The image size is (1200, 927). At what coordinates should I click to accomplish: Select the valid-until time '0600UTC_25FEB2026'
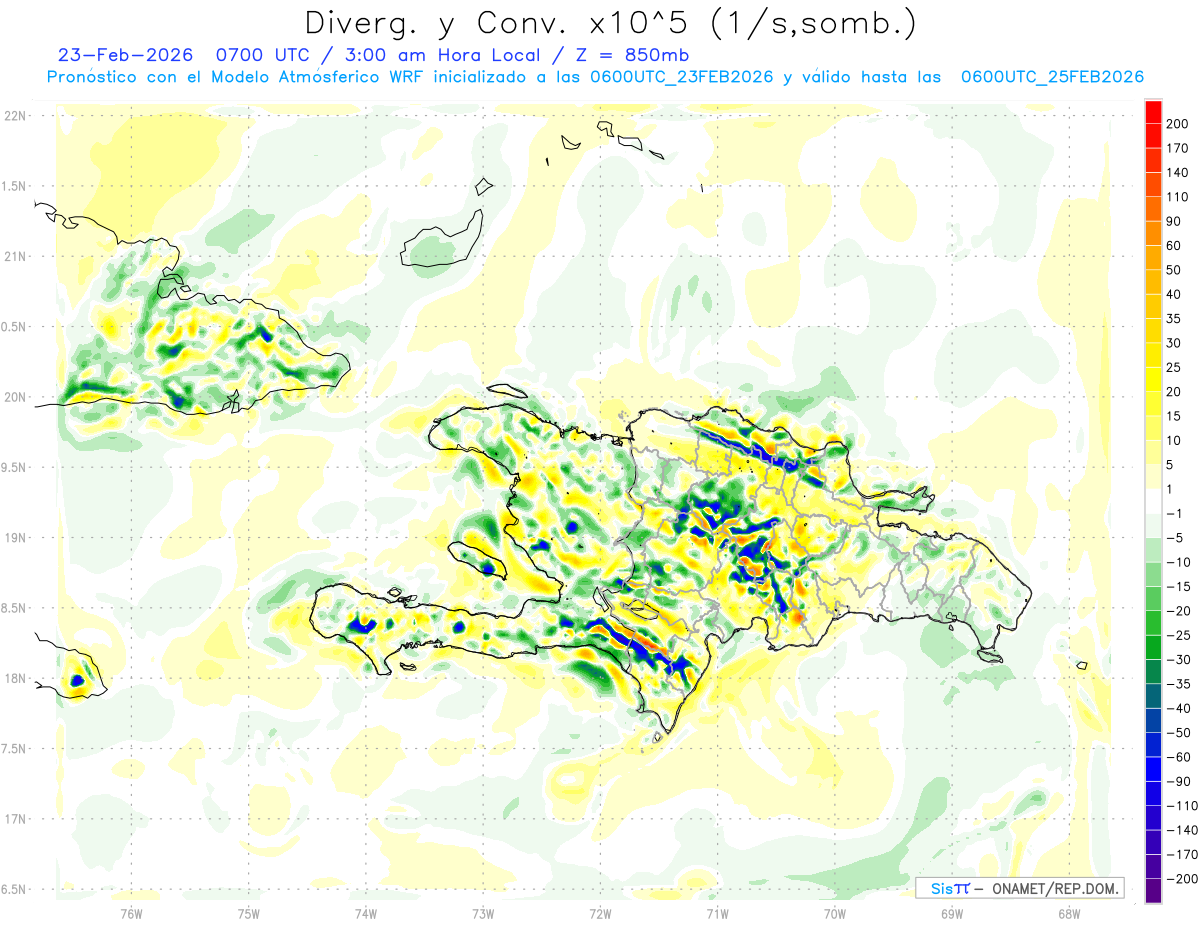[x=1052, y=77]
